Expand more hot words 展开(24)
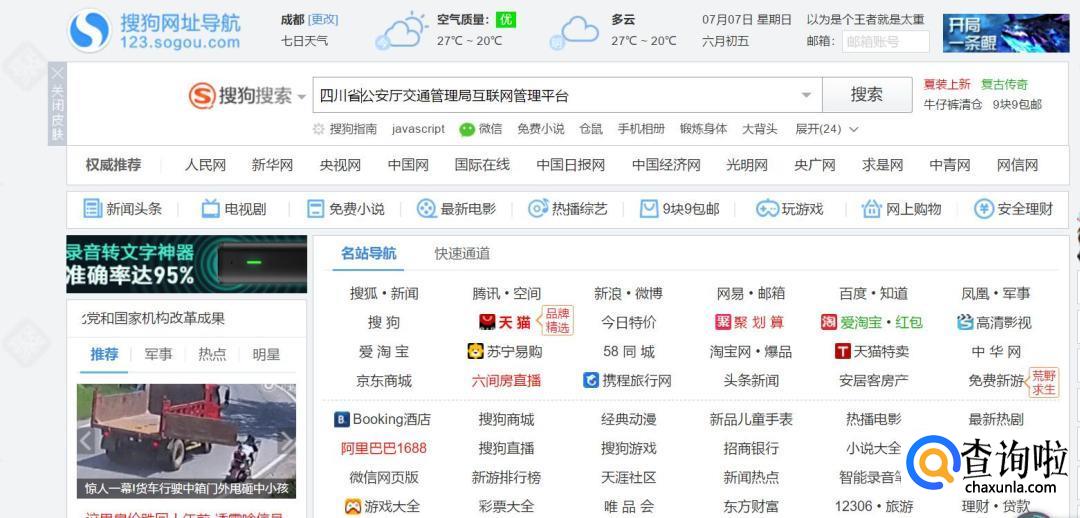The image size is (1080, 518). pos(827,129)
